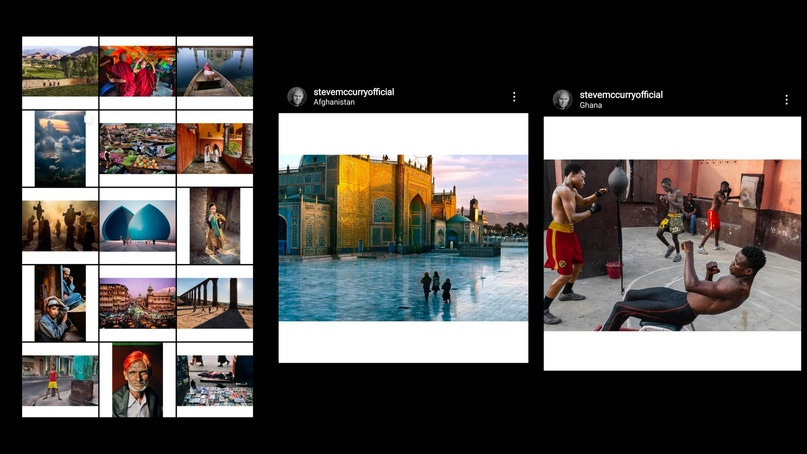This screenshot has width=807, height=454.
Task: Open woman in yellow dress thumbnail
Action: (x=215, y=225)
